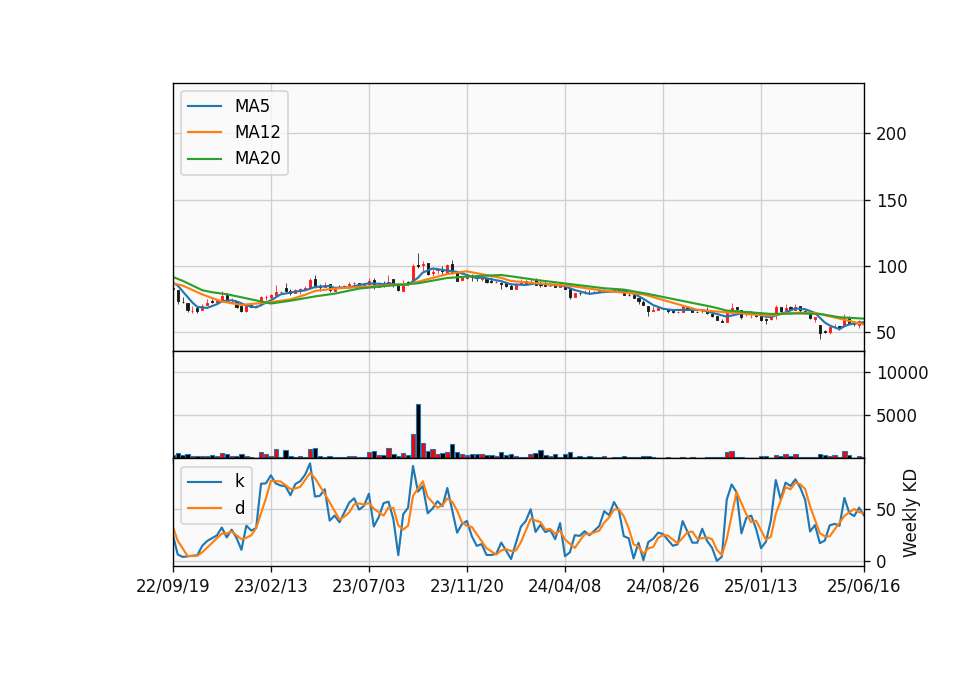Image resolution: width=960 pixels, height=690 pixels.
Task: Click the 23/07/03 date axis label
Action: [369, 586]
